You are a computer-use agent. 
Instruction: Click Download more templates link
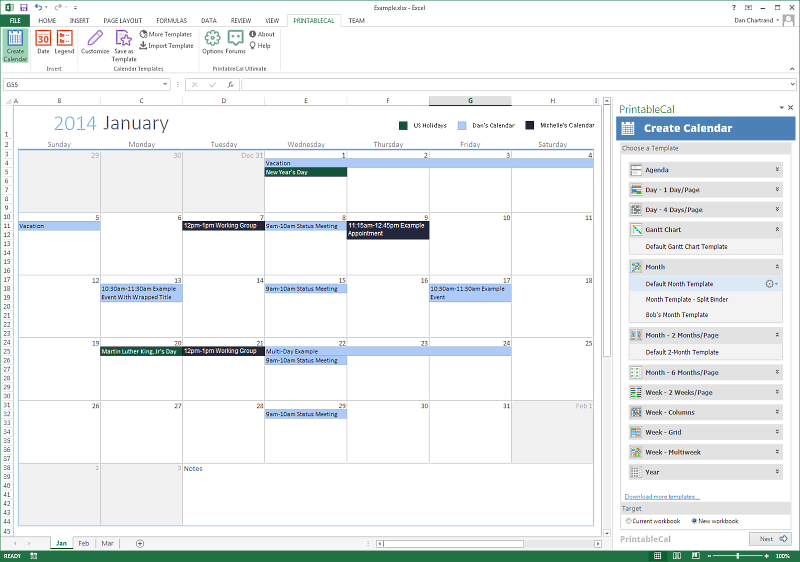point(662,497)
